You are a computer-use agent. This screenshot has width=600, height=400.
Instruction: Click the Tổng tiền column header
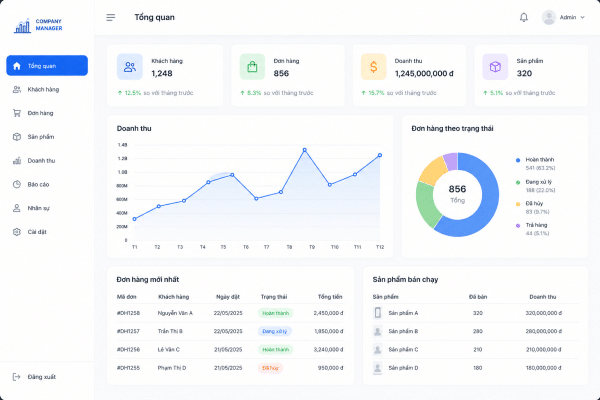pyautogui.click(x=330, y=297)
